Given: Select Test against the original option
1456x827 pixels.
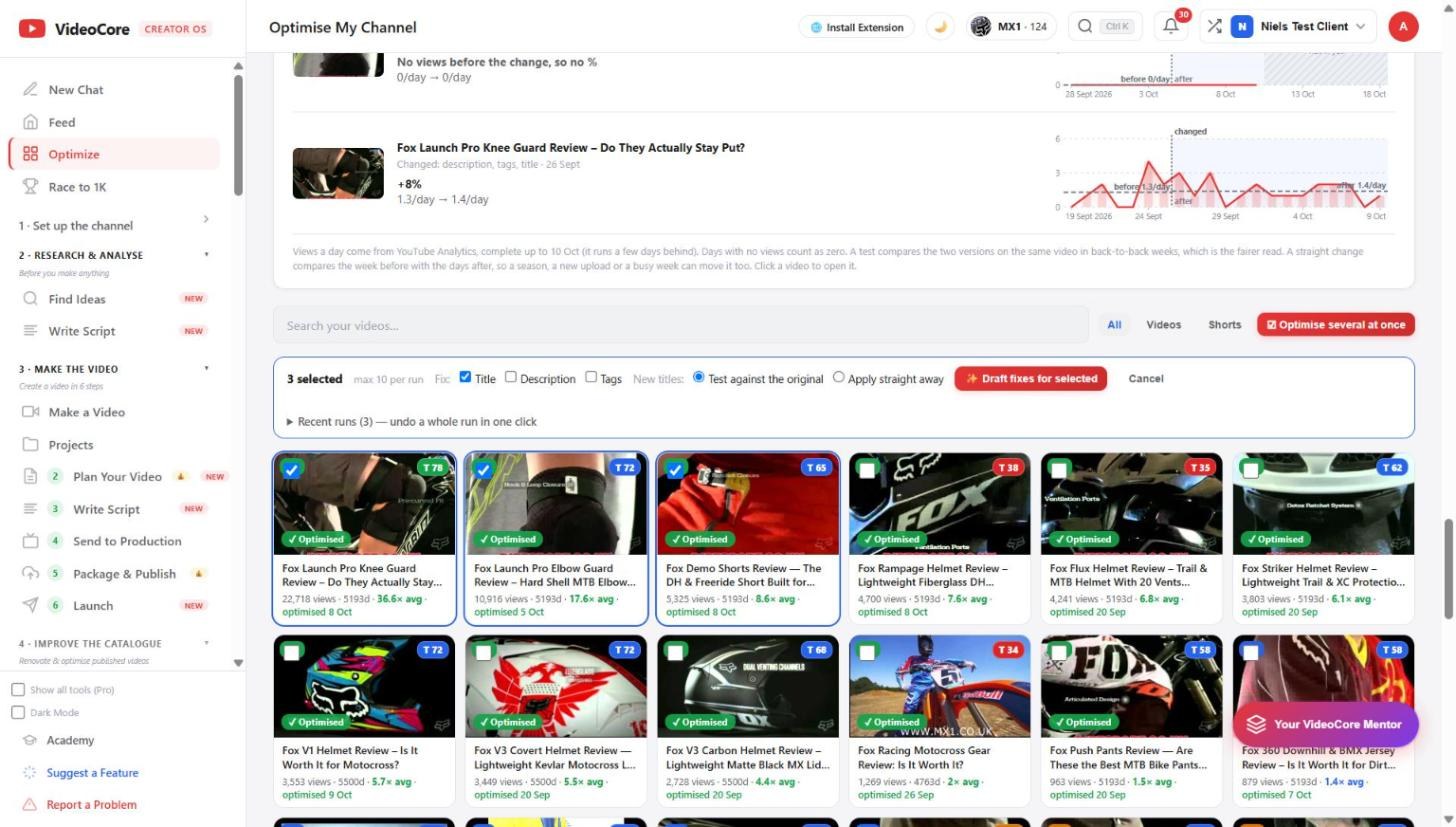Looking at the screenshot, I should coord(699,377).
